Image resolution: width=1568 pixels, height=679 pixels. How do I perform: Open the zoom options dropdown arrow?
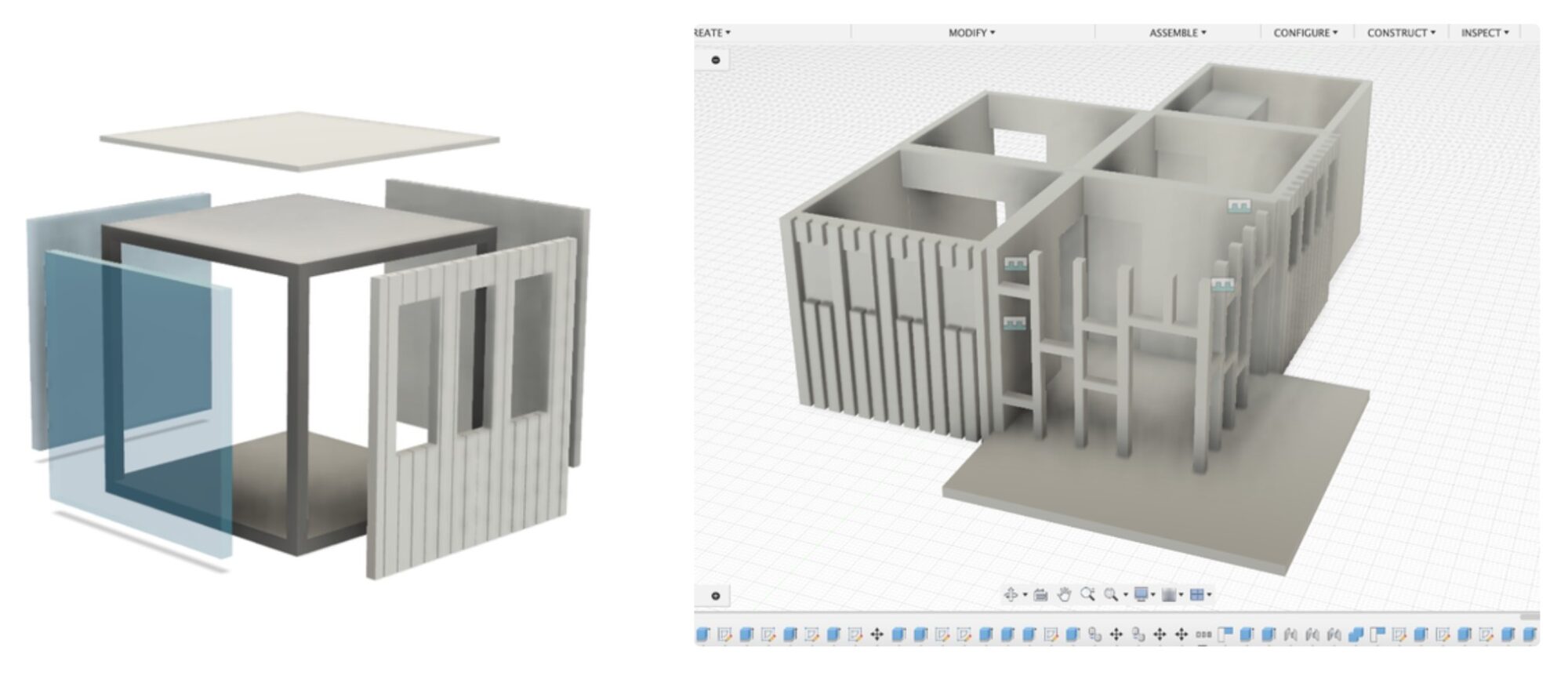(x=1125, y=595)
